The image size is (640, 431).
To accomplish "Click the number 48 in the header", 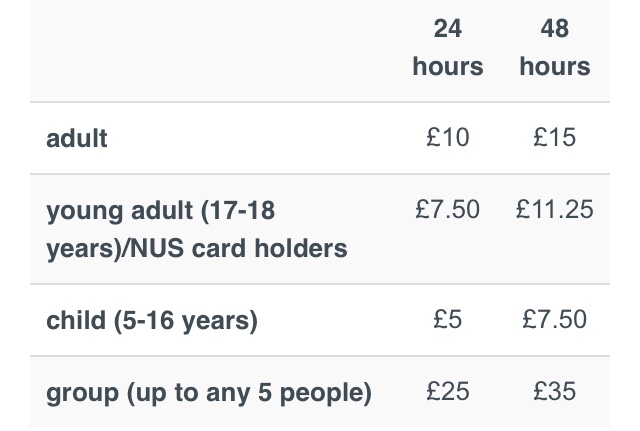I will (x=555, y=29).
